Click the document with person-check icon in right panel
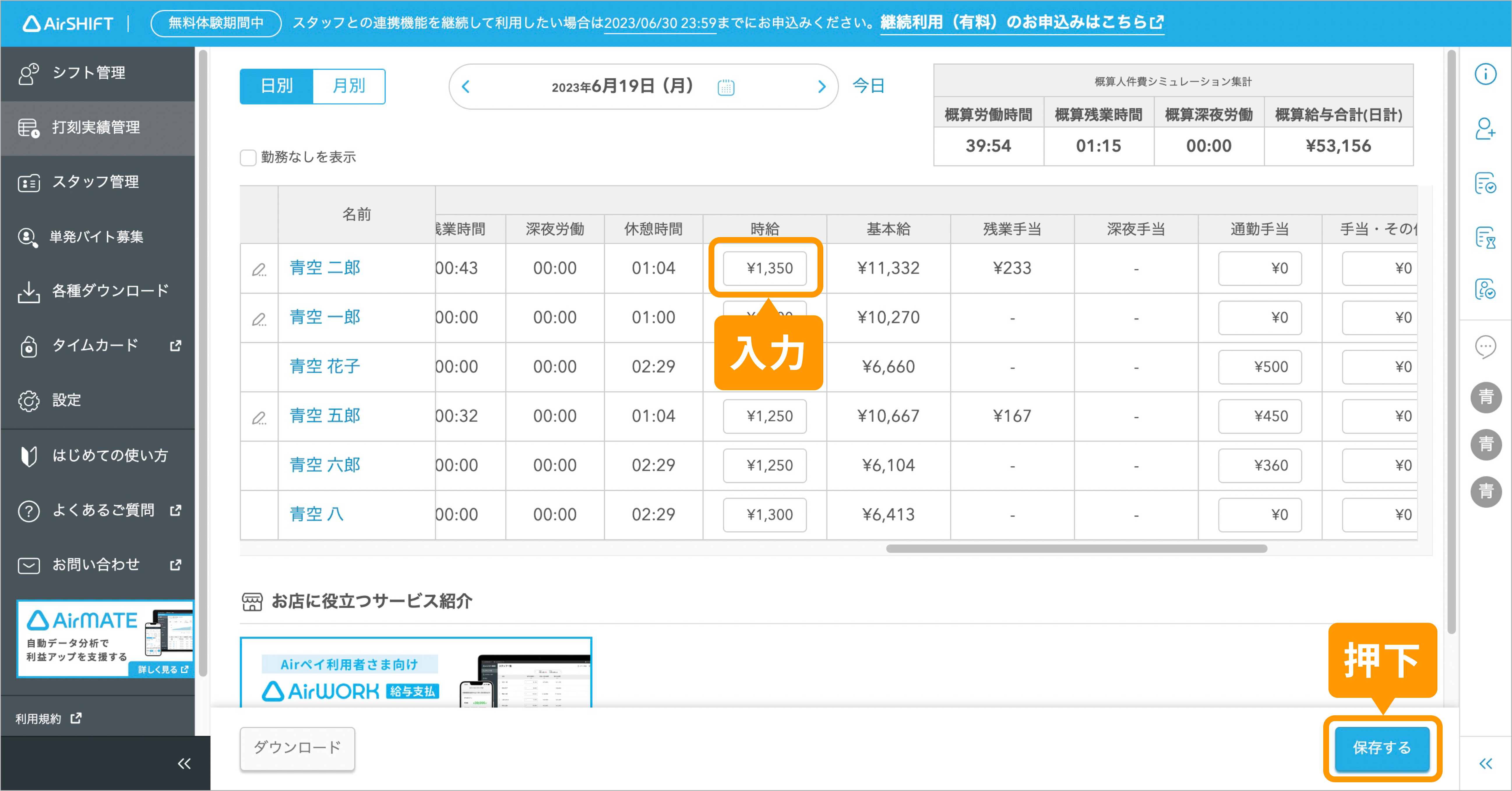 (1485, 289)
